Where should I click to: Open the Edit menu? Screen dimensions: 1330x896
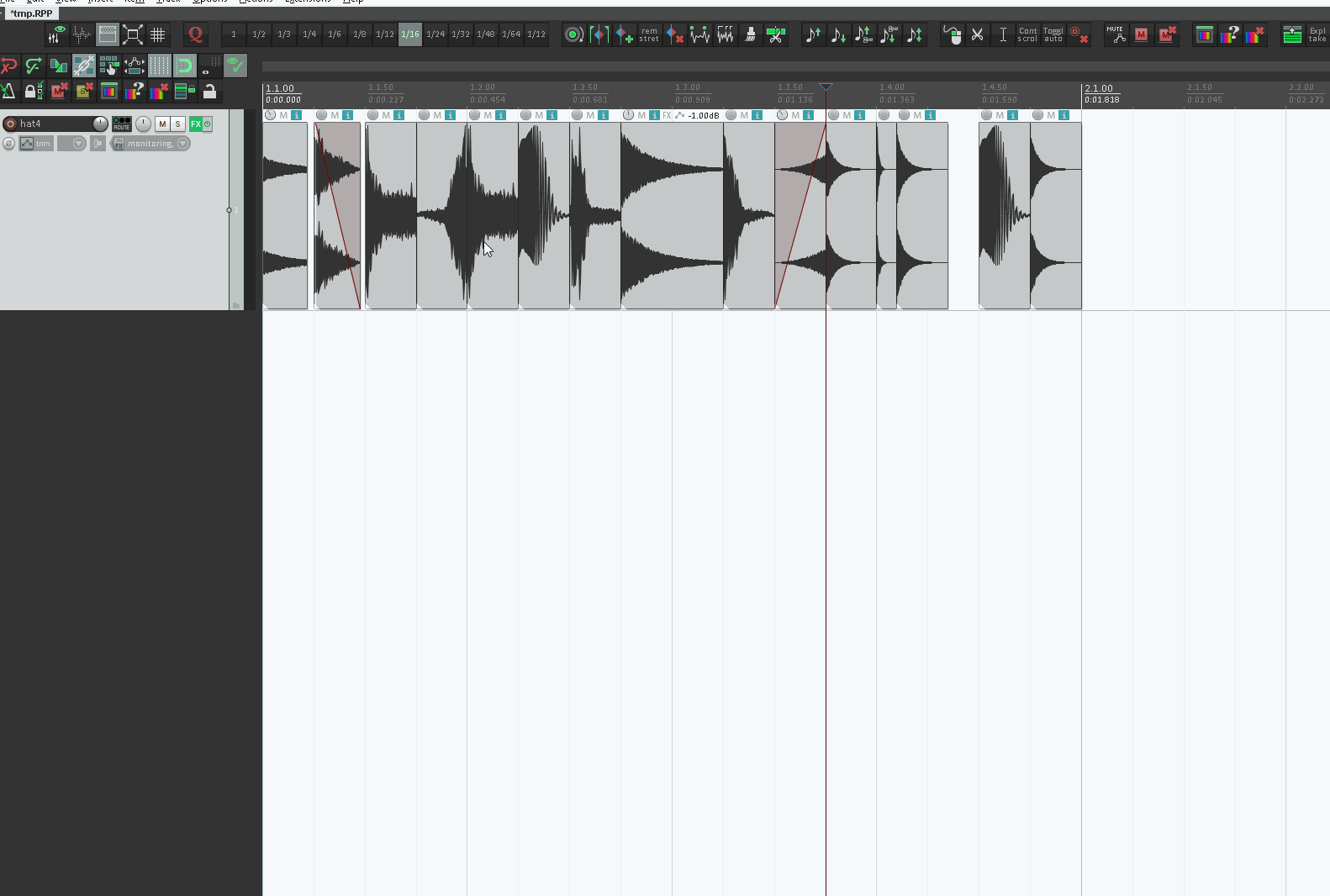click(x=35, y=2)
